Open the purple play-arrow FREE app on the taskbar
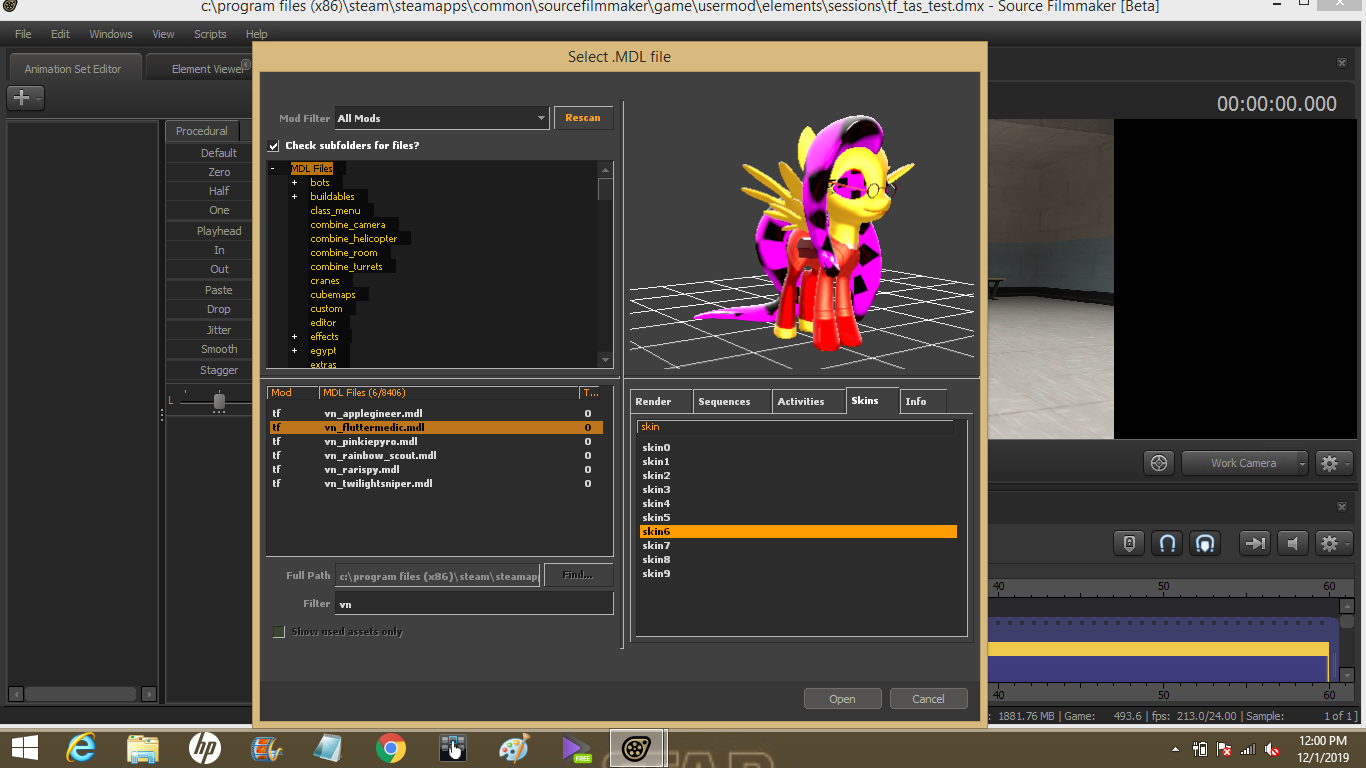This screenshot has height=768, width=1366. [x=577, y=748]
